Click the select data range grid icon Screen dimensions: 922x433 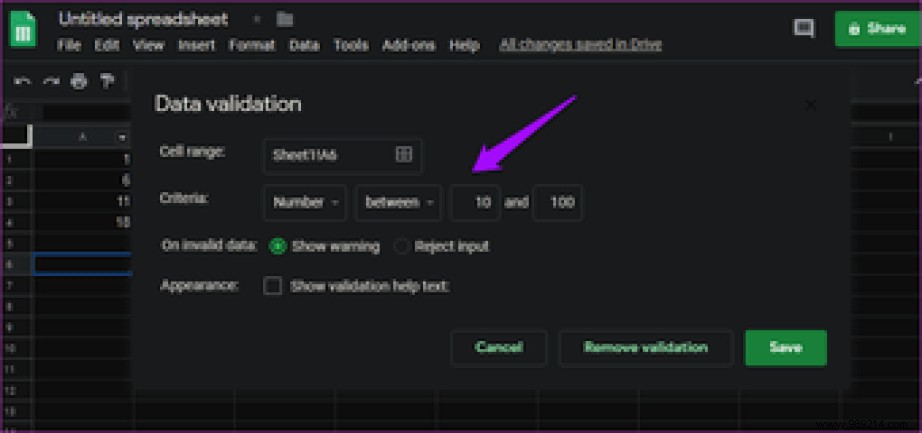(x=403, y=155)
